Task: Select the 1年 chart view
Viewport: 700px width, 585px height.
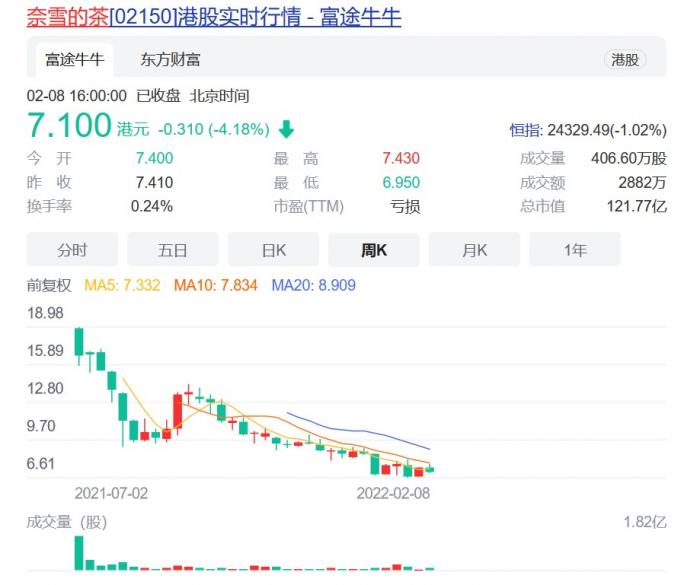Action: point(575,250)
